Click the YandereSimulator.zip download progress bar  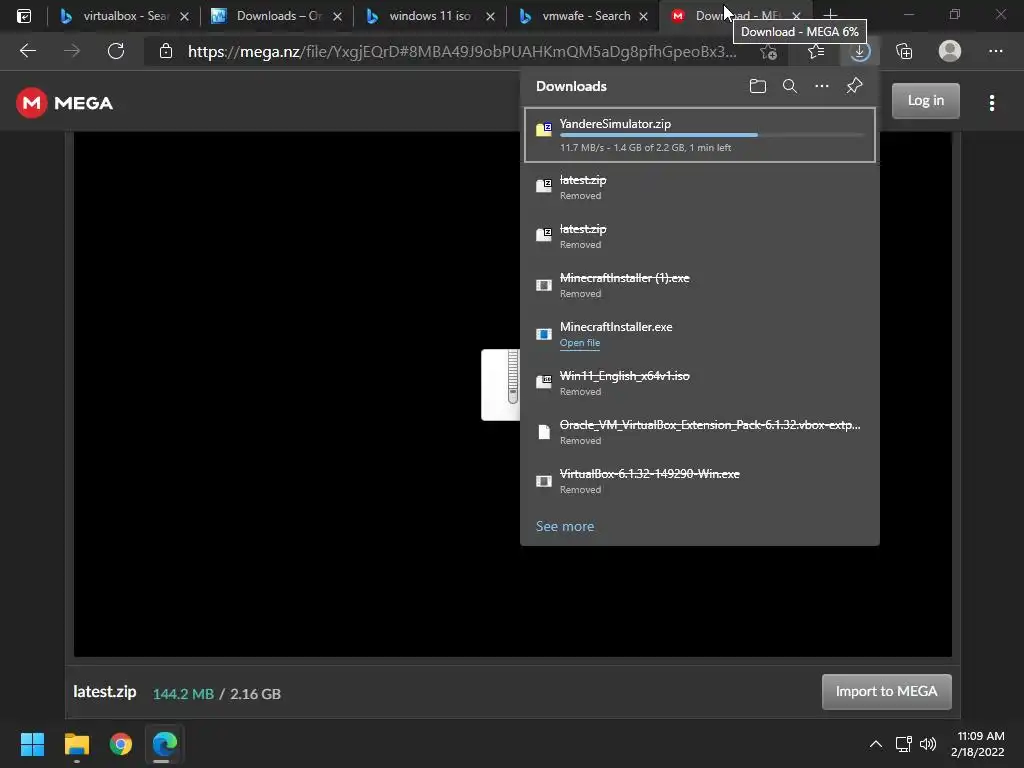point(712,135)
